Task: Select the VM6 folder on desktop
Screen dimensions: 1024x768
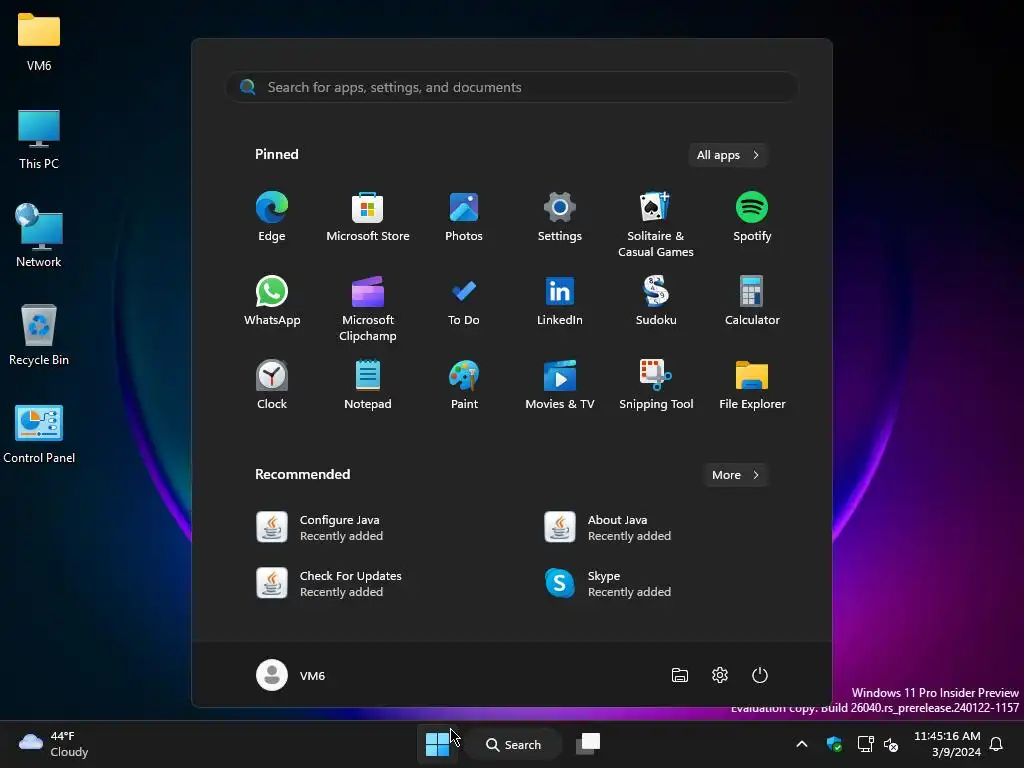Action: click(x=39, y=42)
